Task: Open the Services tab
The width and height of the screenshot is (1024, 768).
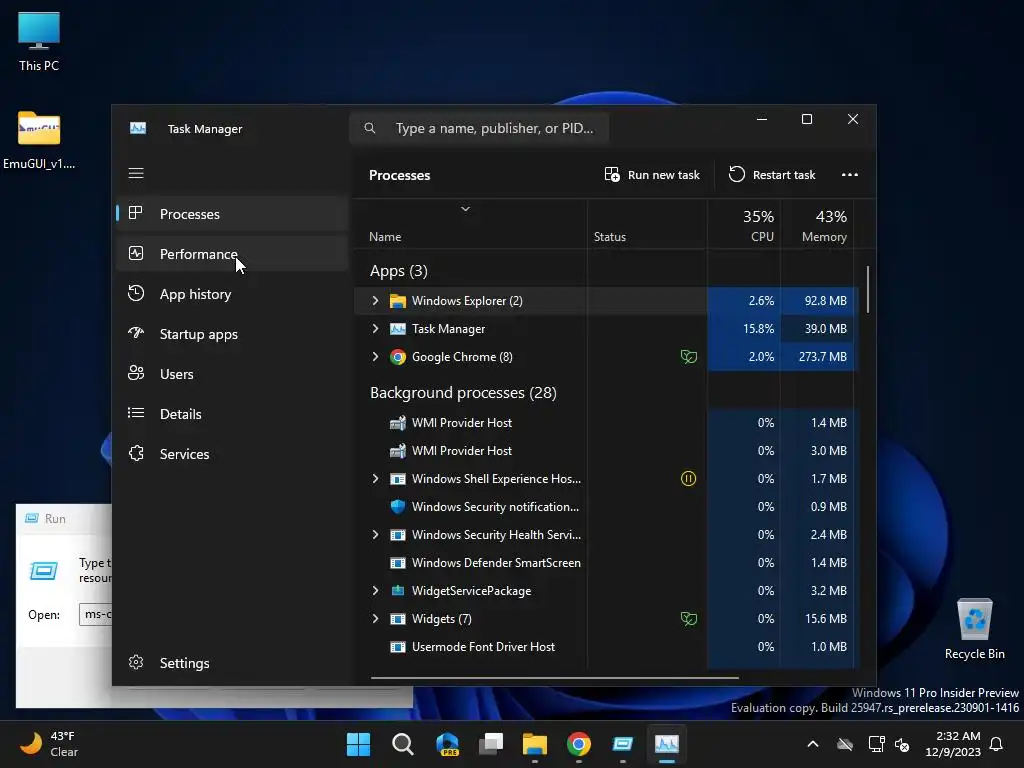Action: [x=232, y=454]
